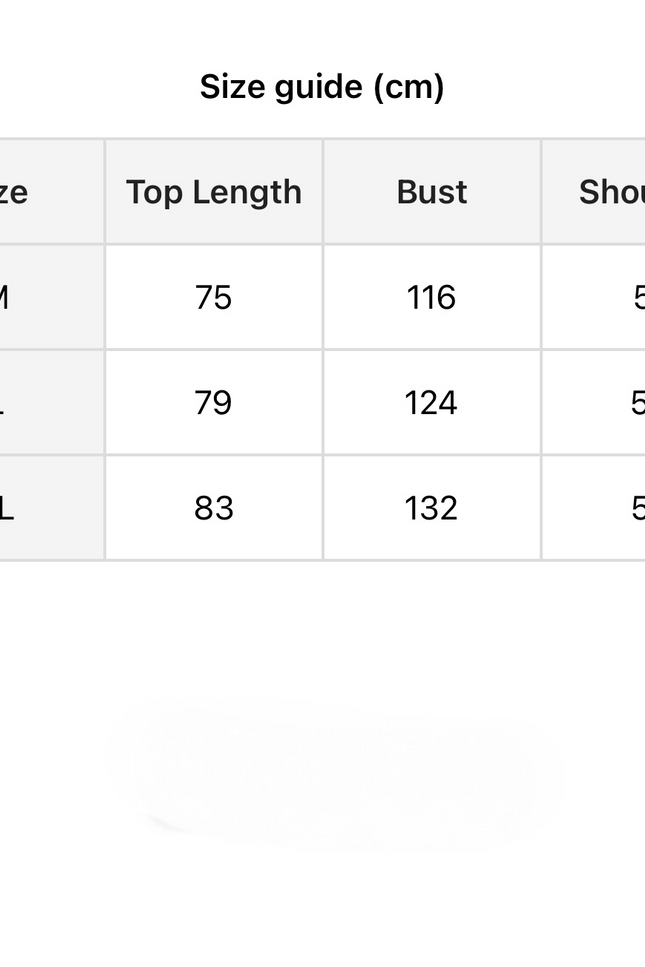Select the 79 Top Length cell
The image size is (645, 967).
(214, 402)
